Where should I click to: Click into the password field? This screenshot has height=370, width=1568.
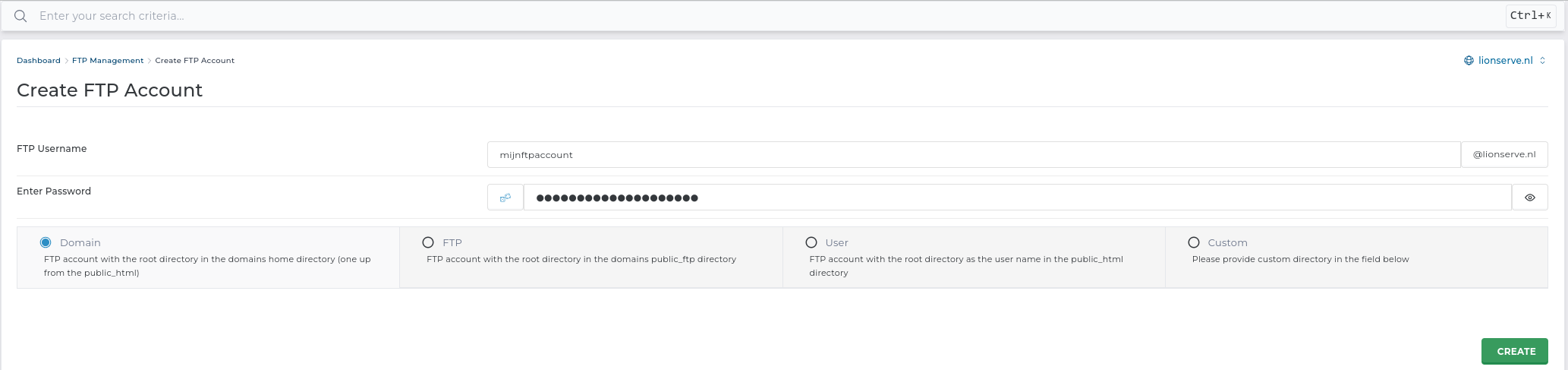pos(1017,198)
